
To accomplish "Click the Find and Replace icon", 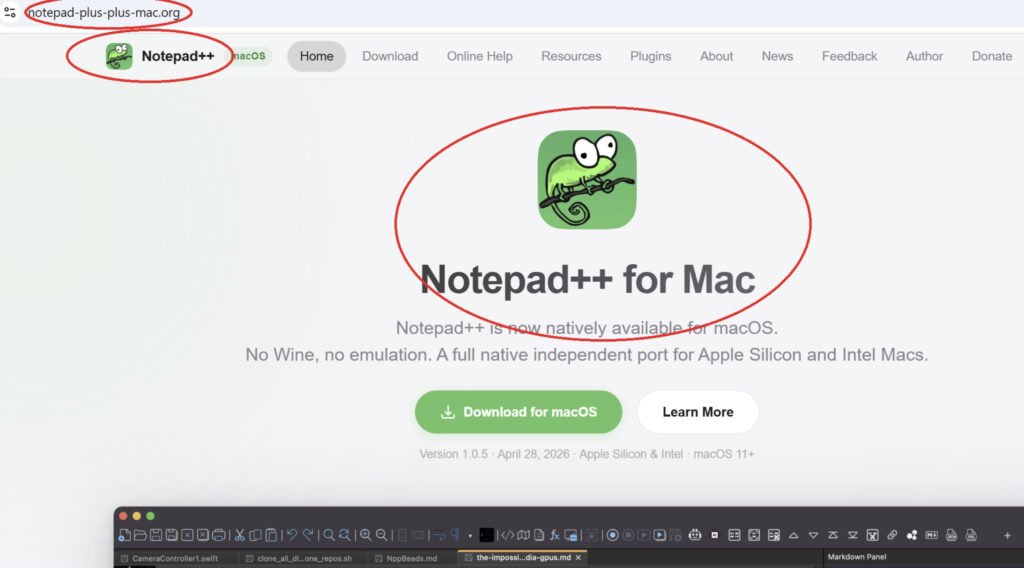I will click(345, 535).
